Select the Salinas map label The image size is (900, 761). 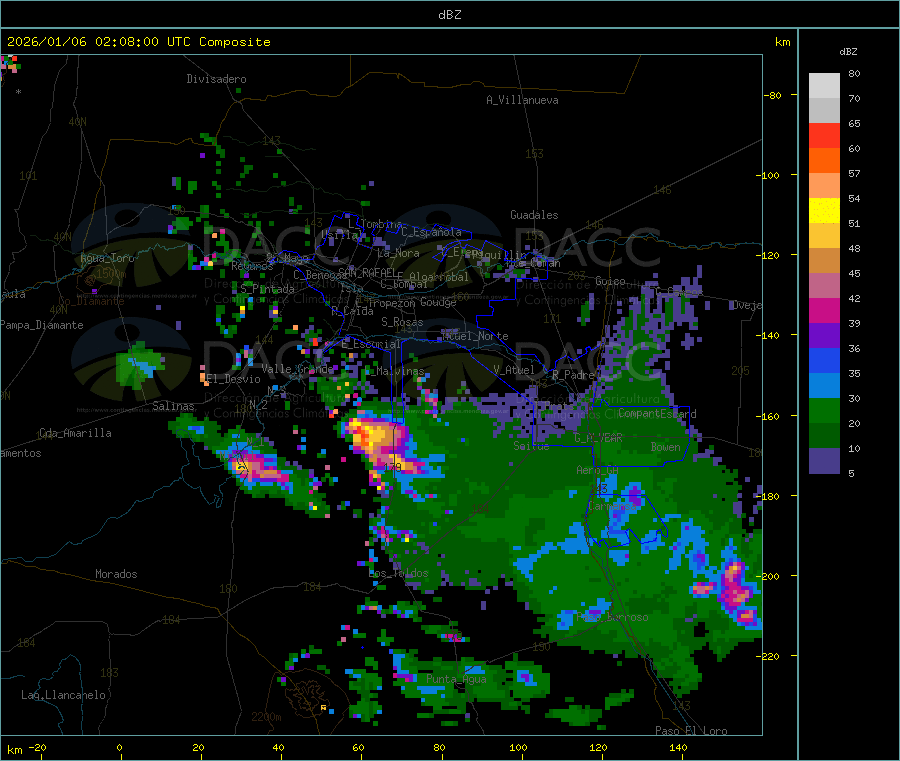(x=173, y=406)
